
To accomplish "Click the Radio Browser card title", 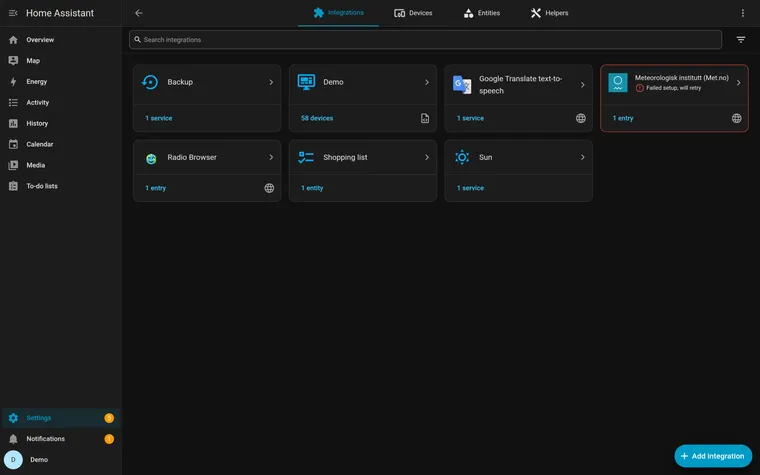I will 192,157.
